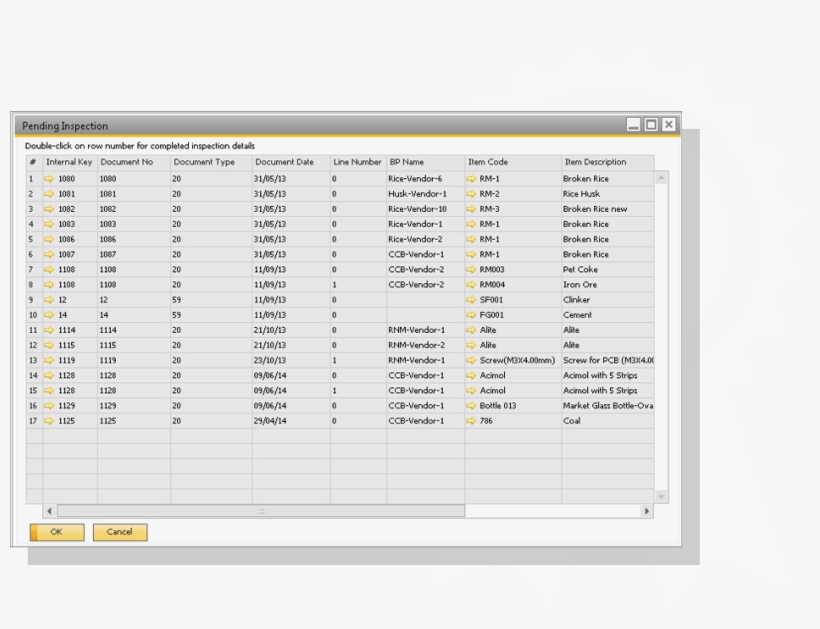Click the vertical scrollbar up arrow
Viewport: 820px width, 629px height.
pos(661,178)
